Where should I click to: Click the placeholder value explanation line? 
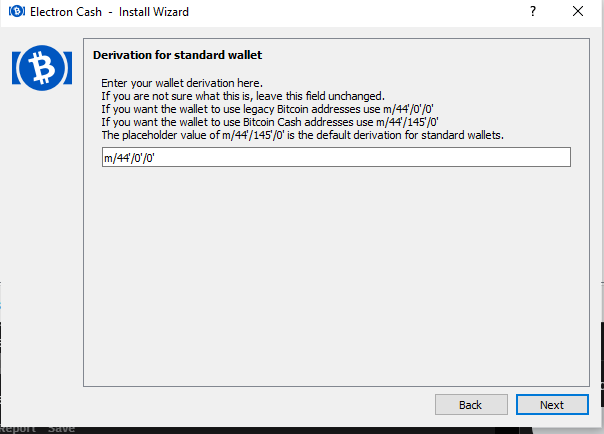click(303, 135)
